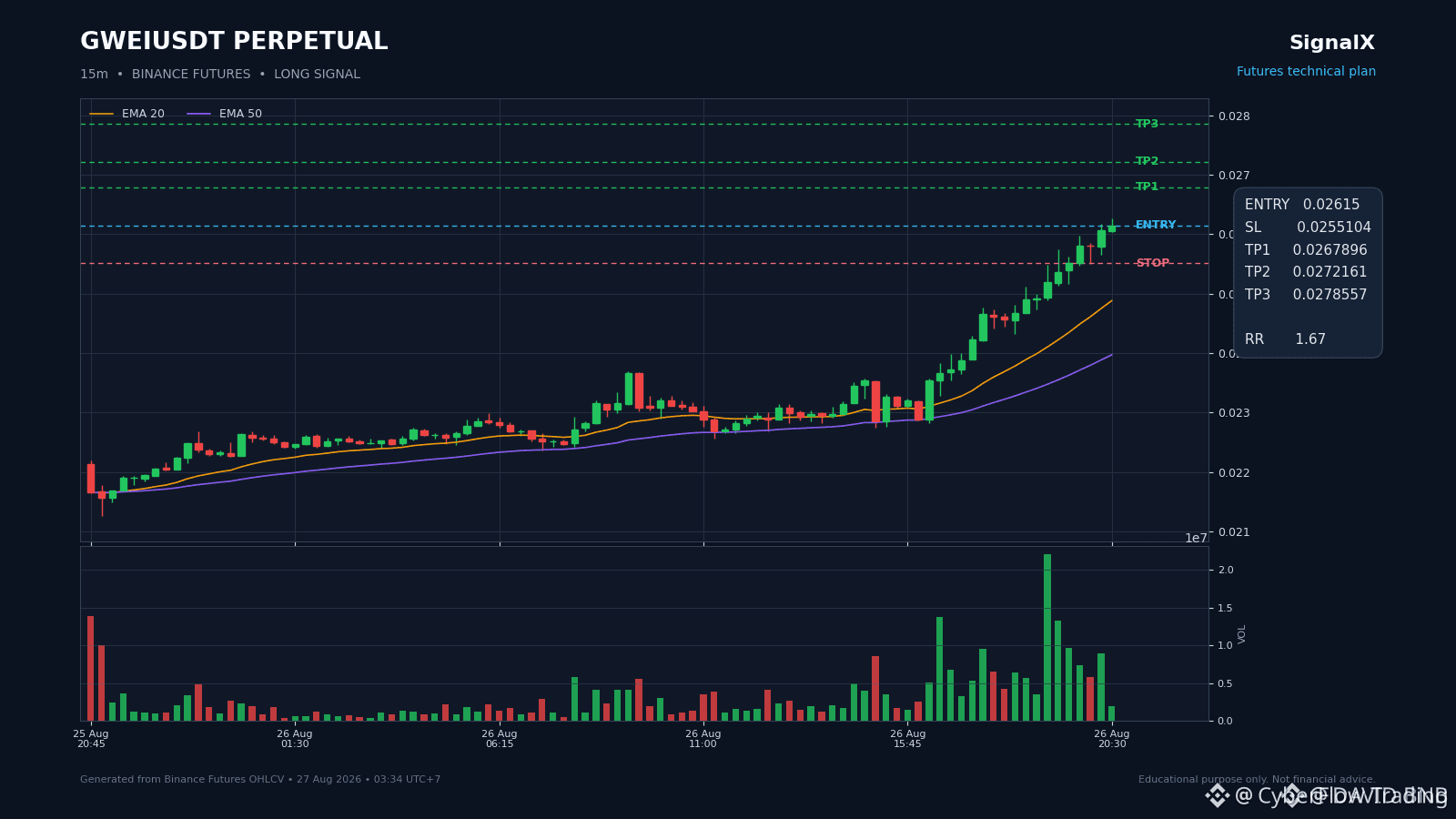
Task: Click the Generated from Binance Futures OHLCV footer
Action: pos(260,780)
